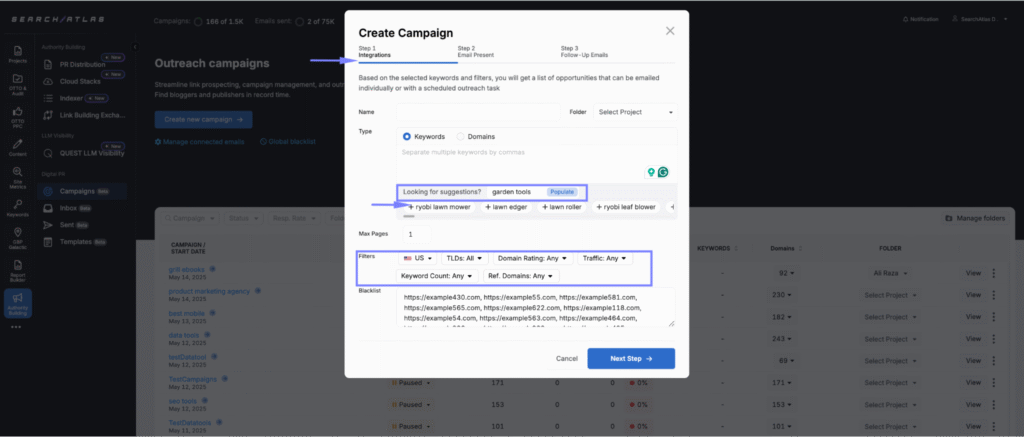Screen dimensions: 1024x437
Task: Open OTTO & Audit sidebar icon
Action: tap(18, 84)
